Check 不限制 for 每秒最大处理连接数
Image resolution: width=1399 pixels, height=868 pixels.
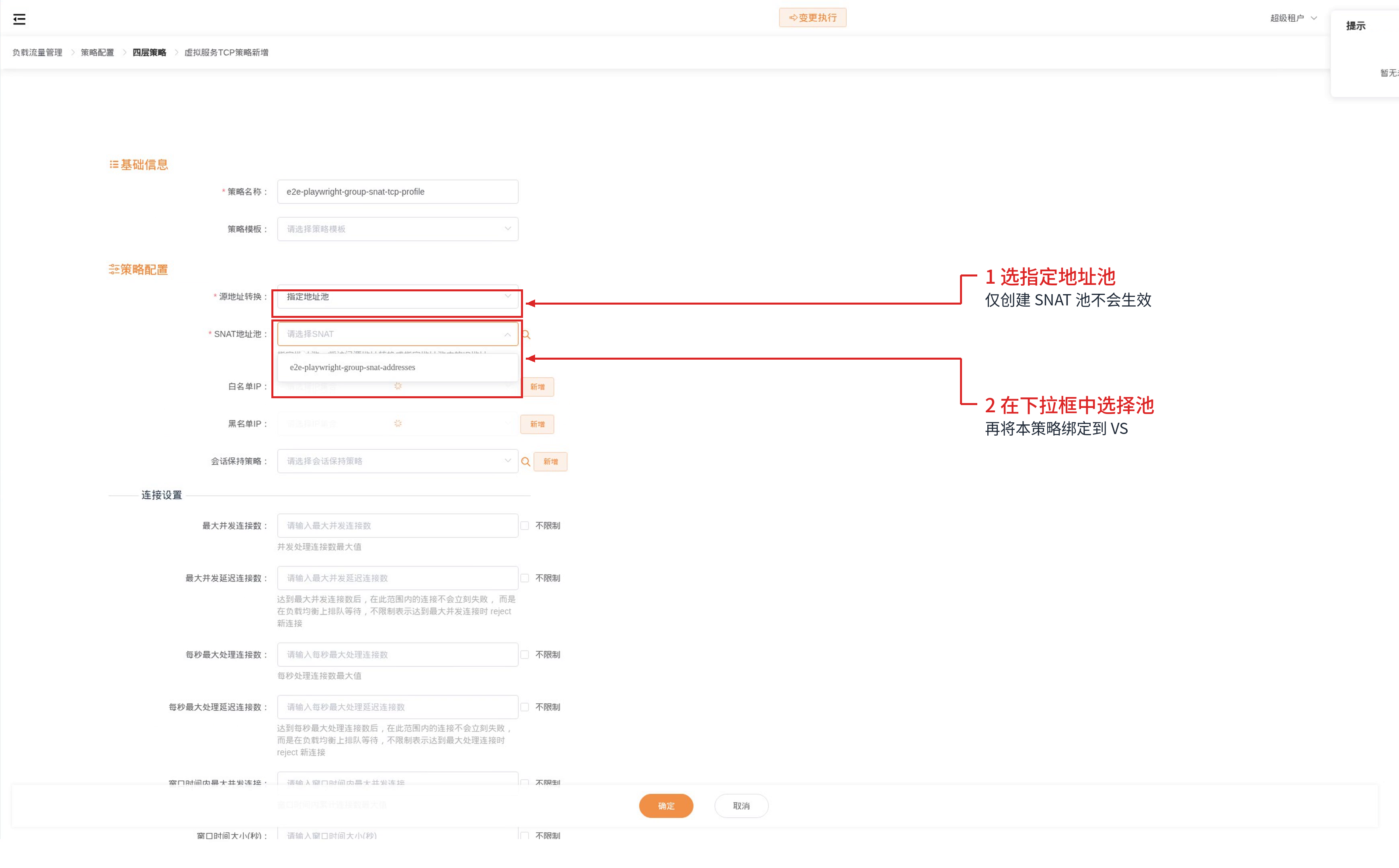524,655
